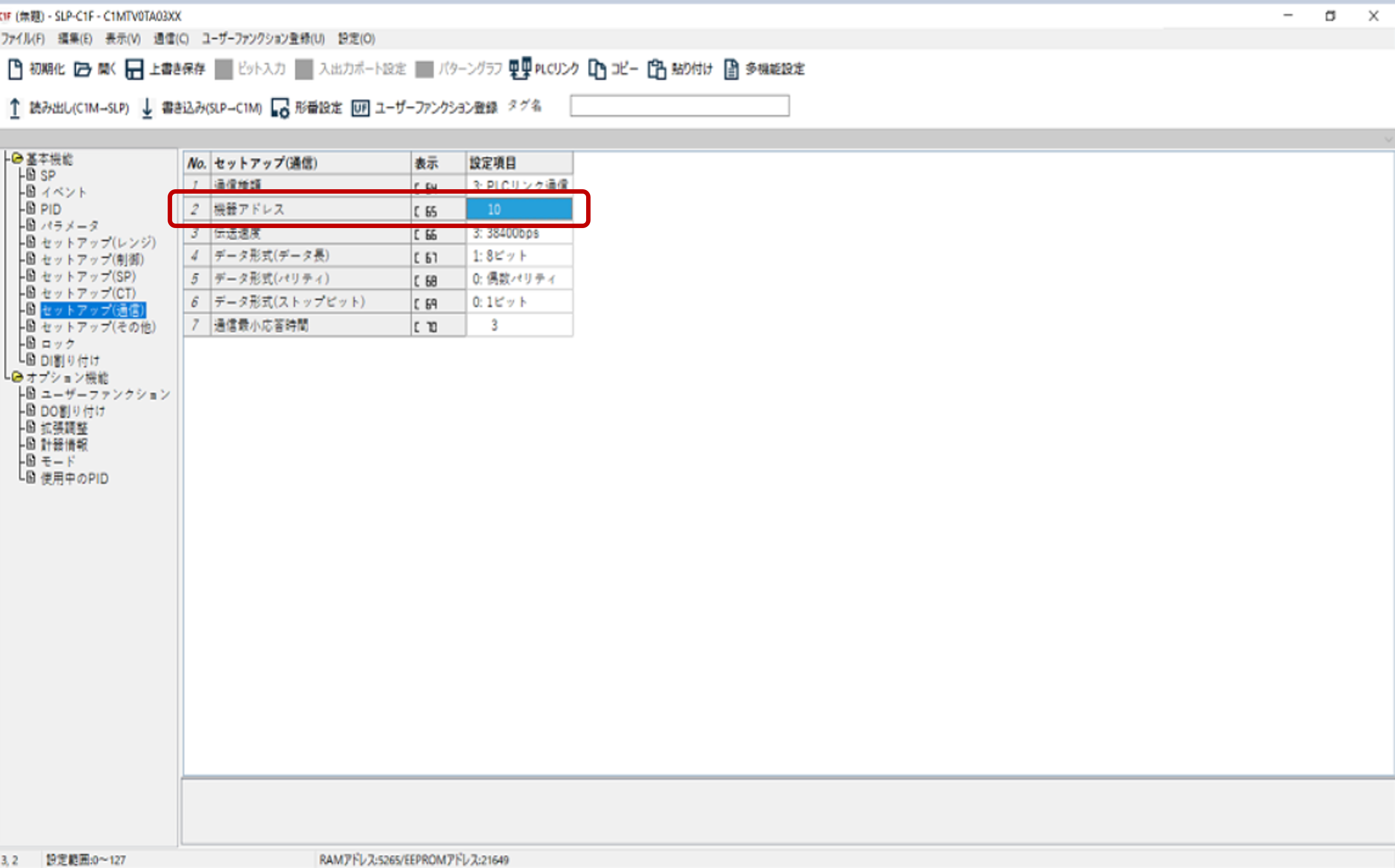Click ユーザーファンクション登録 UF toolbar icon
The height and width of the screenshot is (868, 1395).
pos(360,108)
